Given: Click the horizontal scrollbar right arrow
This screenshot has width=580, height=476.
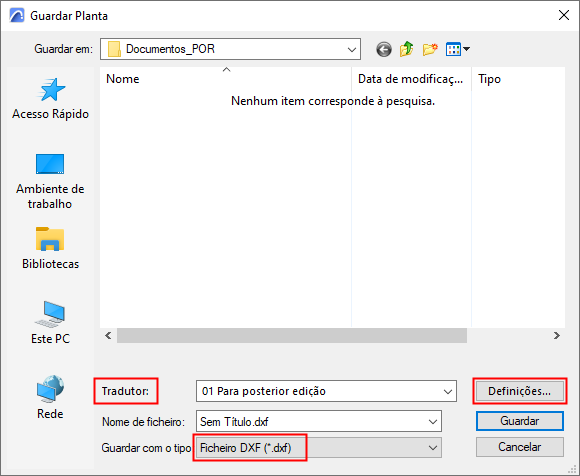Looking at the screenshot, I should click(556, 335).
